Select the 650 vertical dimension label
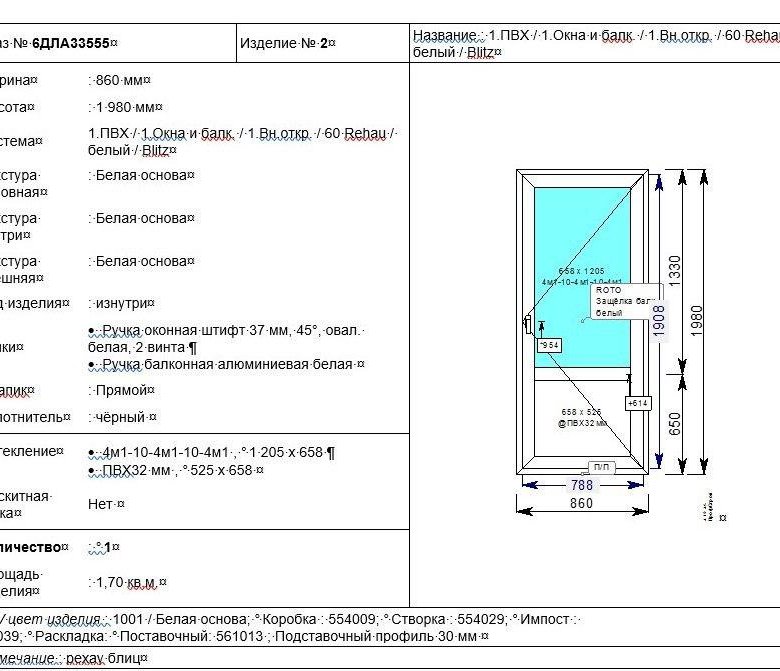Image resolution: width=780 pixels, height=671 pixels. (x=675, y=425)
